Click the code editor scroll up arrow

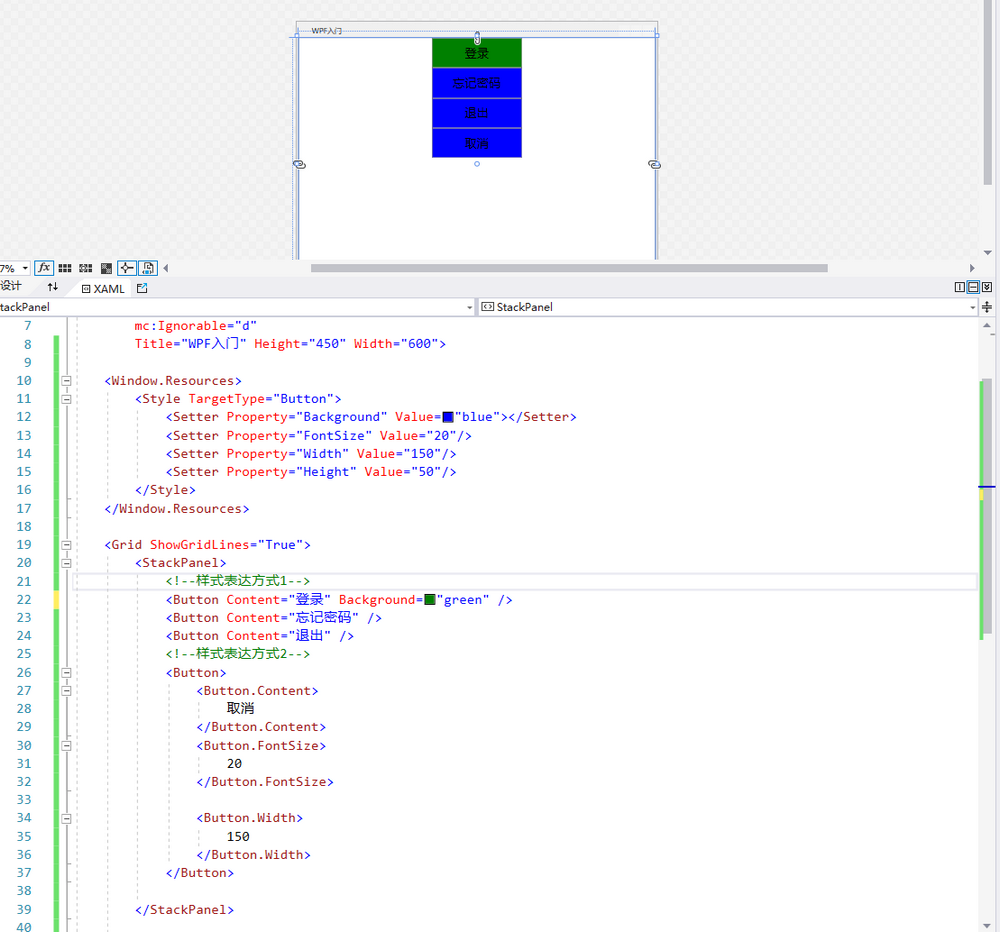pyautogui.click(x=987, y=325)
